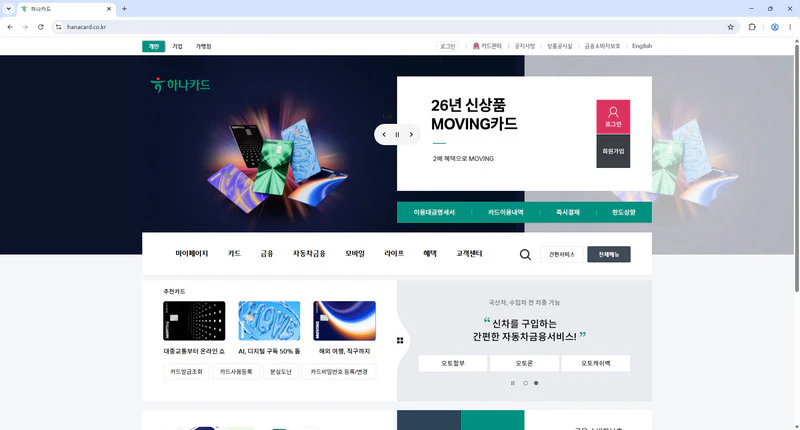This screenshot has height=430, width=800.
Task: Click 카드비밀번호 등록/변경 button
Action: [339, 372]
